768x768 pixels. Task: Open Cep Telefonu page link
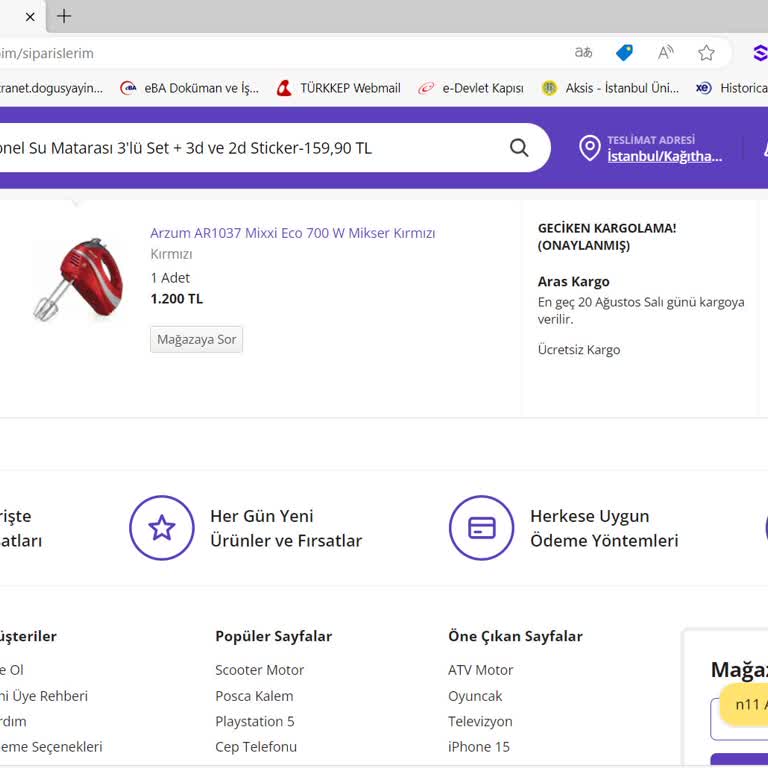(x=256, y=747)
